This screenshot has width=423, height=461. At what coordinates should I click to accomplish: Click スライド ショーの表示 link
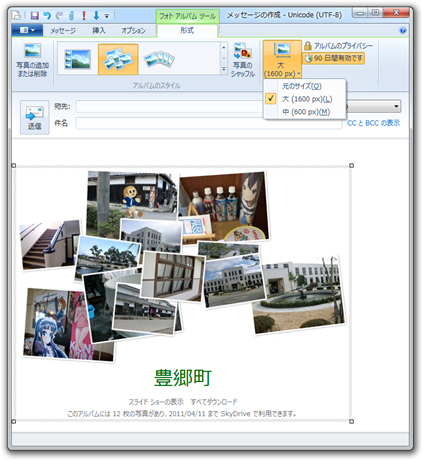tap(156, 402)
